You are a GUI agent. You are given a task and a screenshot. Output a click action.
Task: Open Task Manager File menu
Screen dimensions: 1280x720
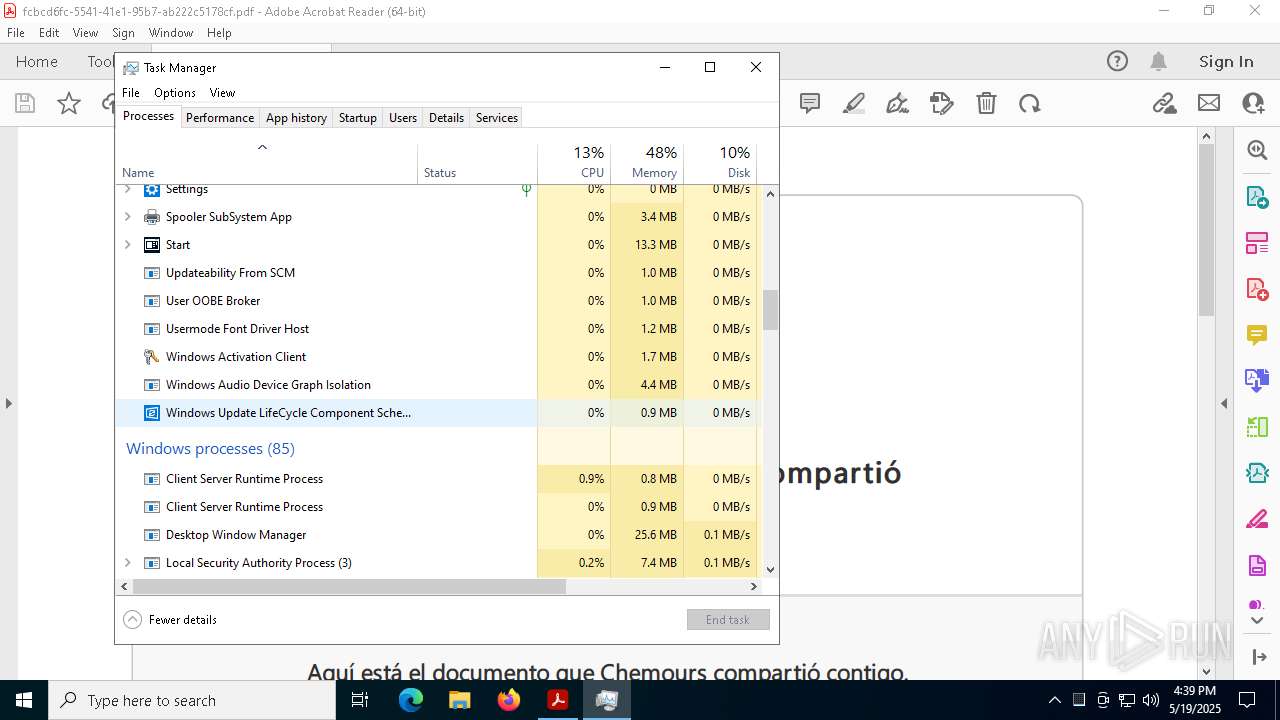131,93
